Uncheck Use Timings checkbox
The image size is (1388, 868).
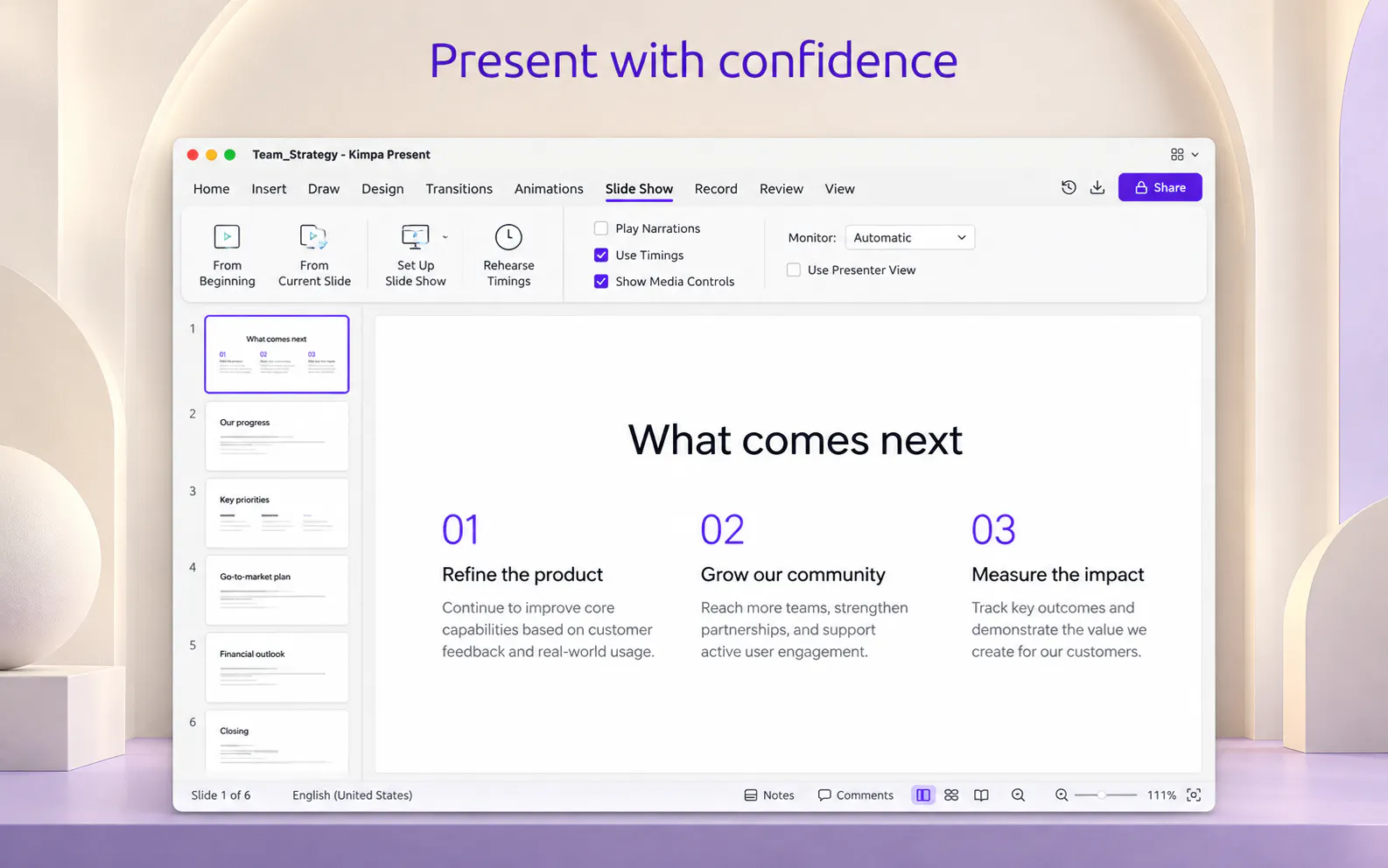click(x=601, y=255)
